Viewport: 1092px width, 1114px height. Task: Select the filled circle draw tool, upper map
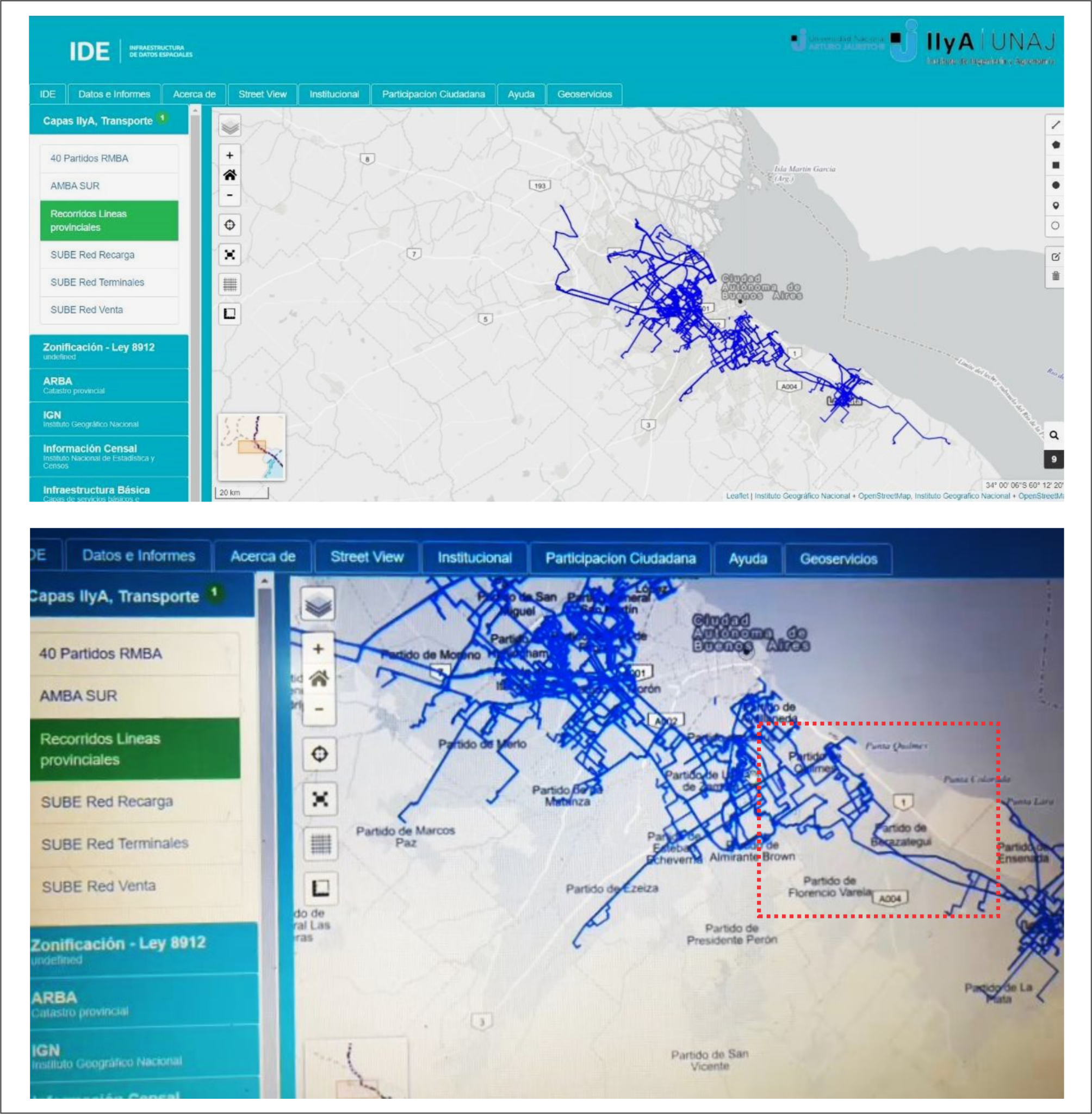pyautogui.click(x=1056, y=185)
